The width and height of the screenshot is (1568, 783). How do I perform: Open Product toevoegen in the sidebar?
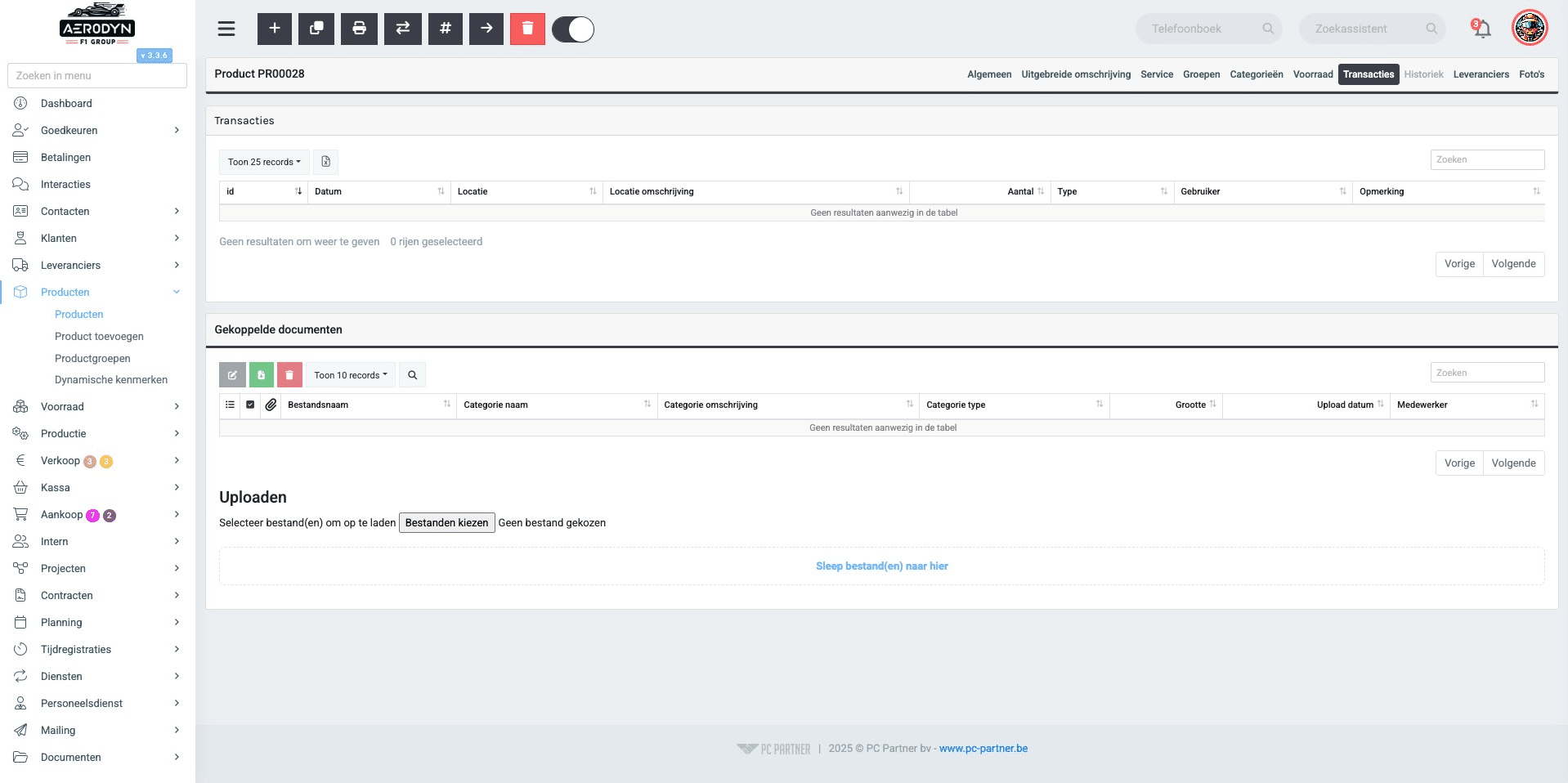click(99, 336)
